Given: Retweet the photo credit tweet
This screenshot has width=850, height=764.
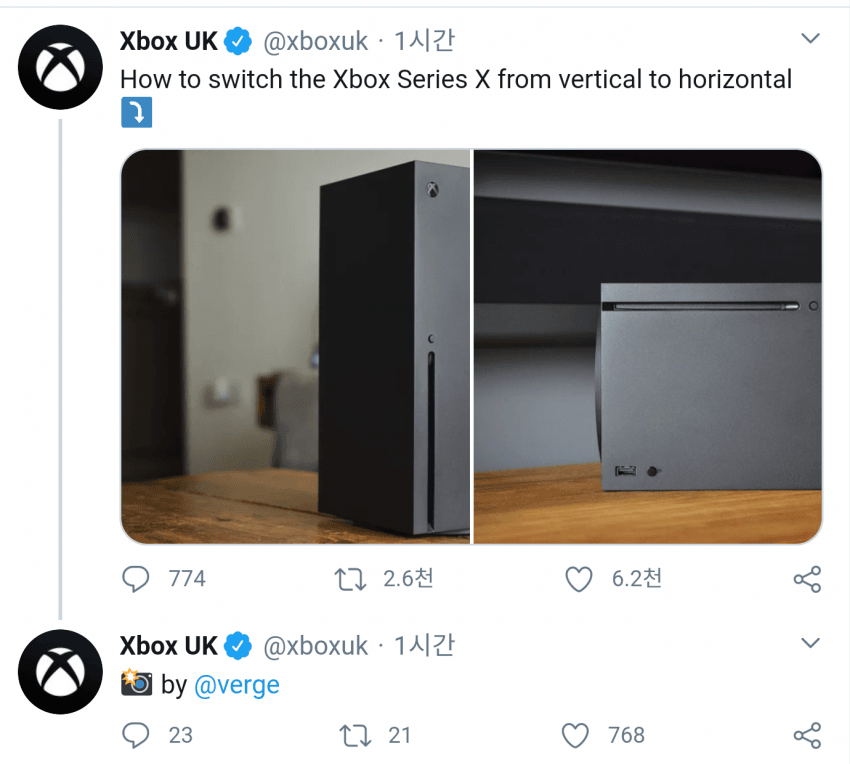Looking at the screenshot, I should (355, 736).
